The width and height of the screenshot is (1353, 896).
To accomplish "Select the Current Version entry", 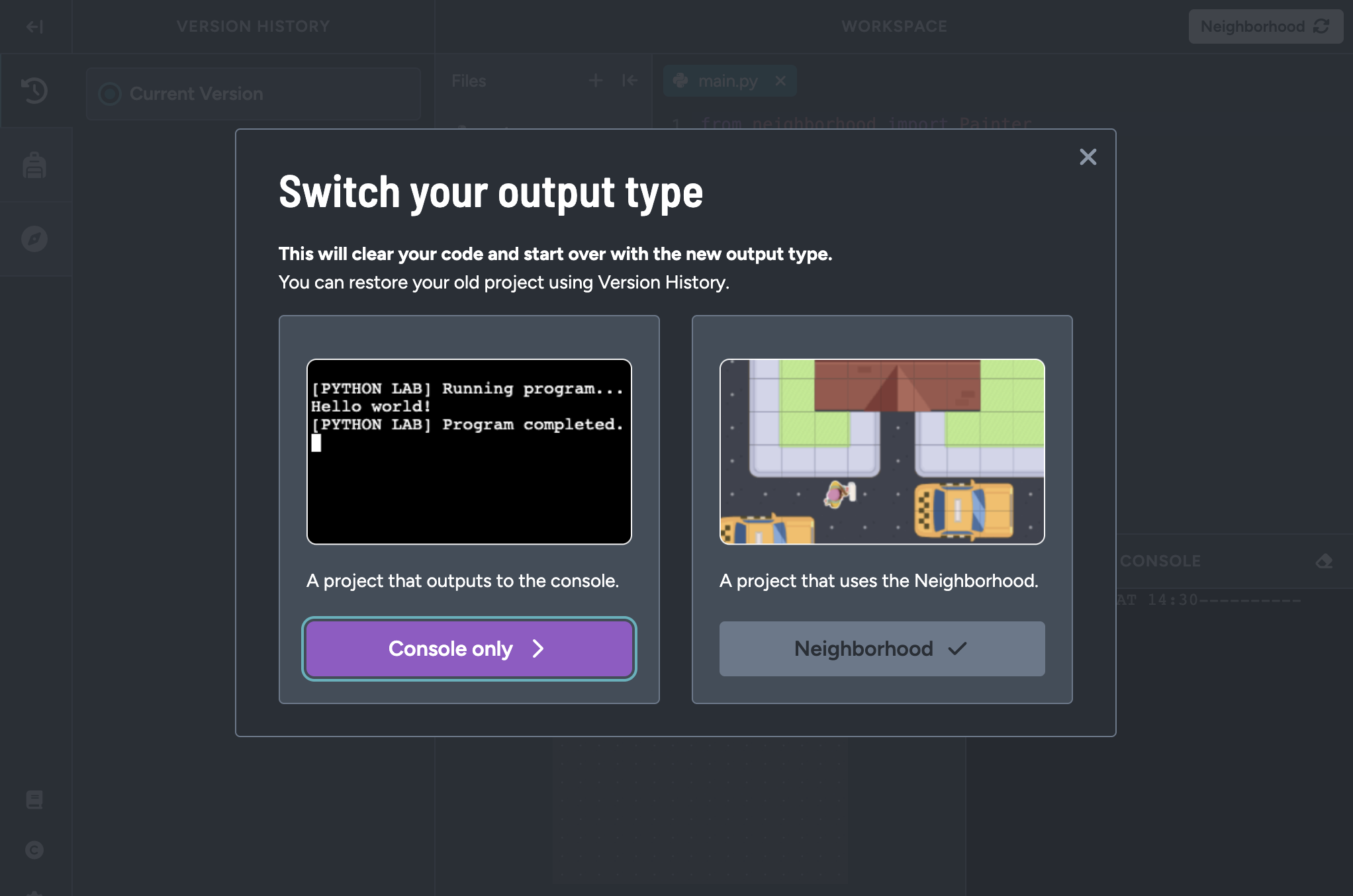I will (x=253, y=94).
